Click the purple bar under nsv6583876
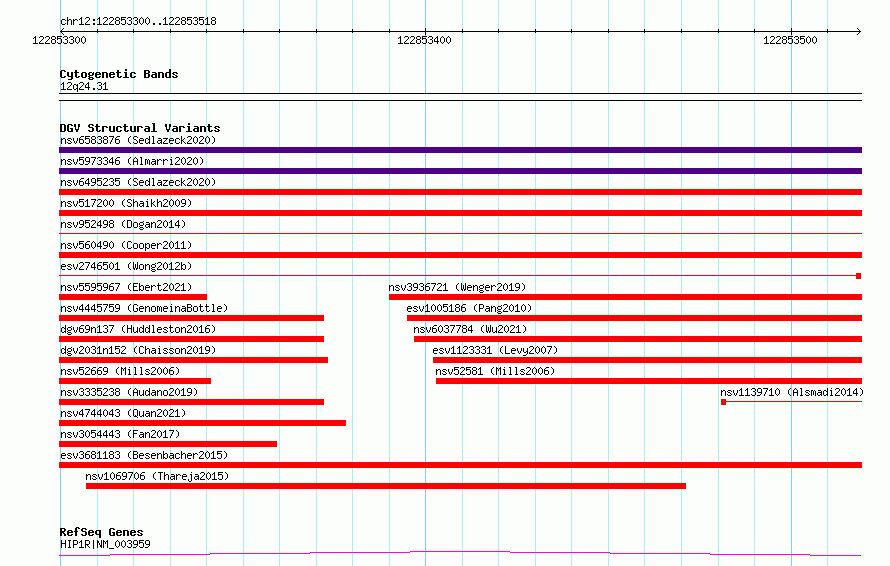890x566 pixels. (460, 150)
